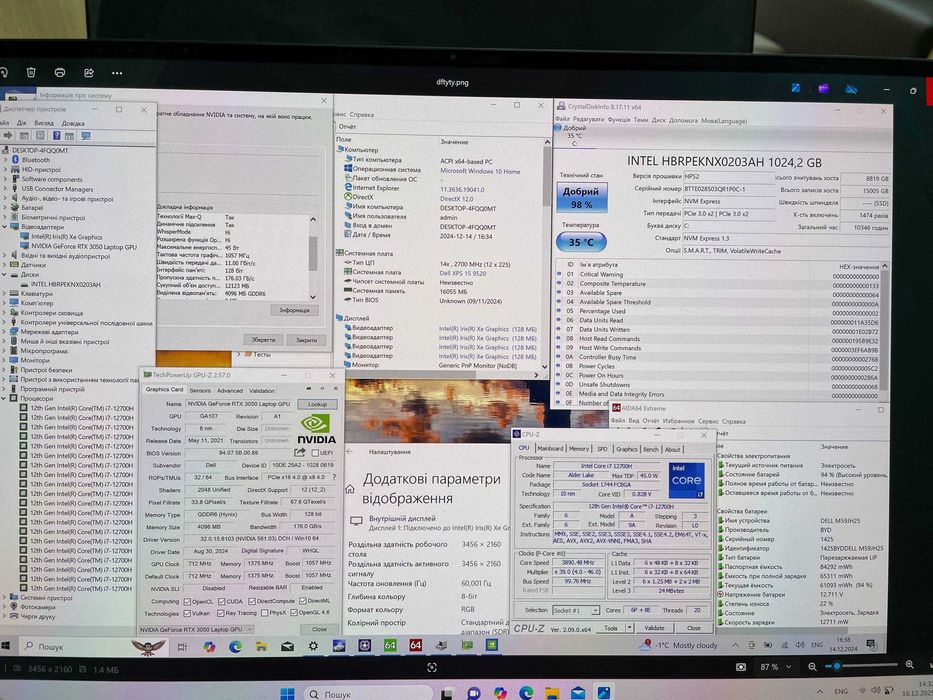
Task: Click the File Explorer icon on the bottom taskbar
Action: click(x=552, y=693)
